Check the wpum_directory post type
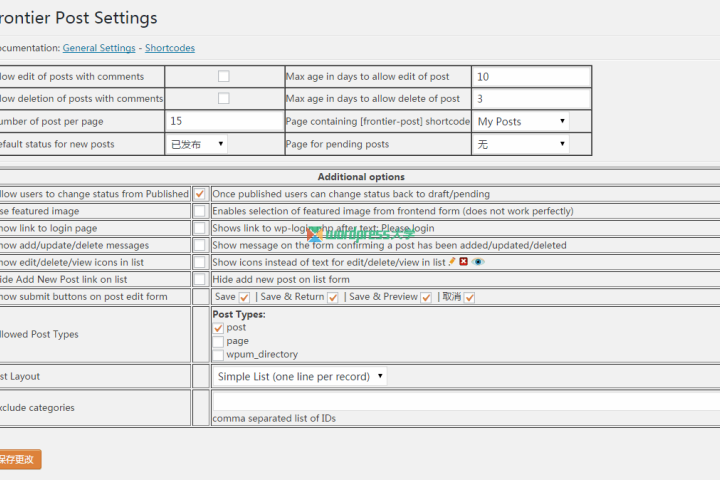720x480 pixels. click(218, 355)
